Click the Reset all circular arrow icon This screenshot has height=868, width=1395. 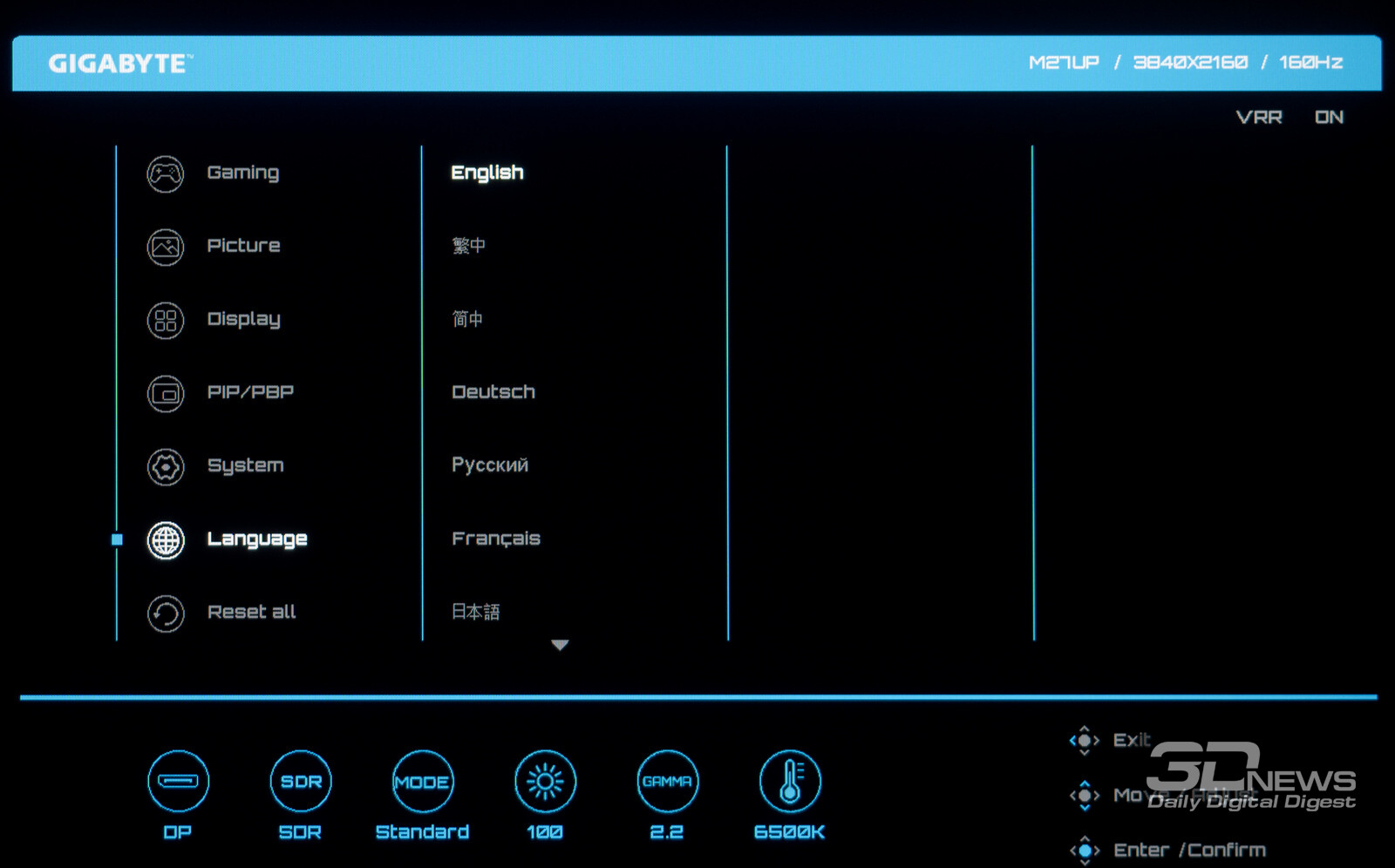click(x=165, y=614)
